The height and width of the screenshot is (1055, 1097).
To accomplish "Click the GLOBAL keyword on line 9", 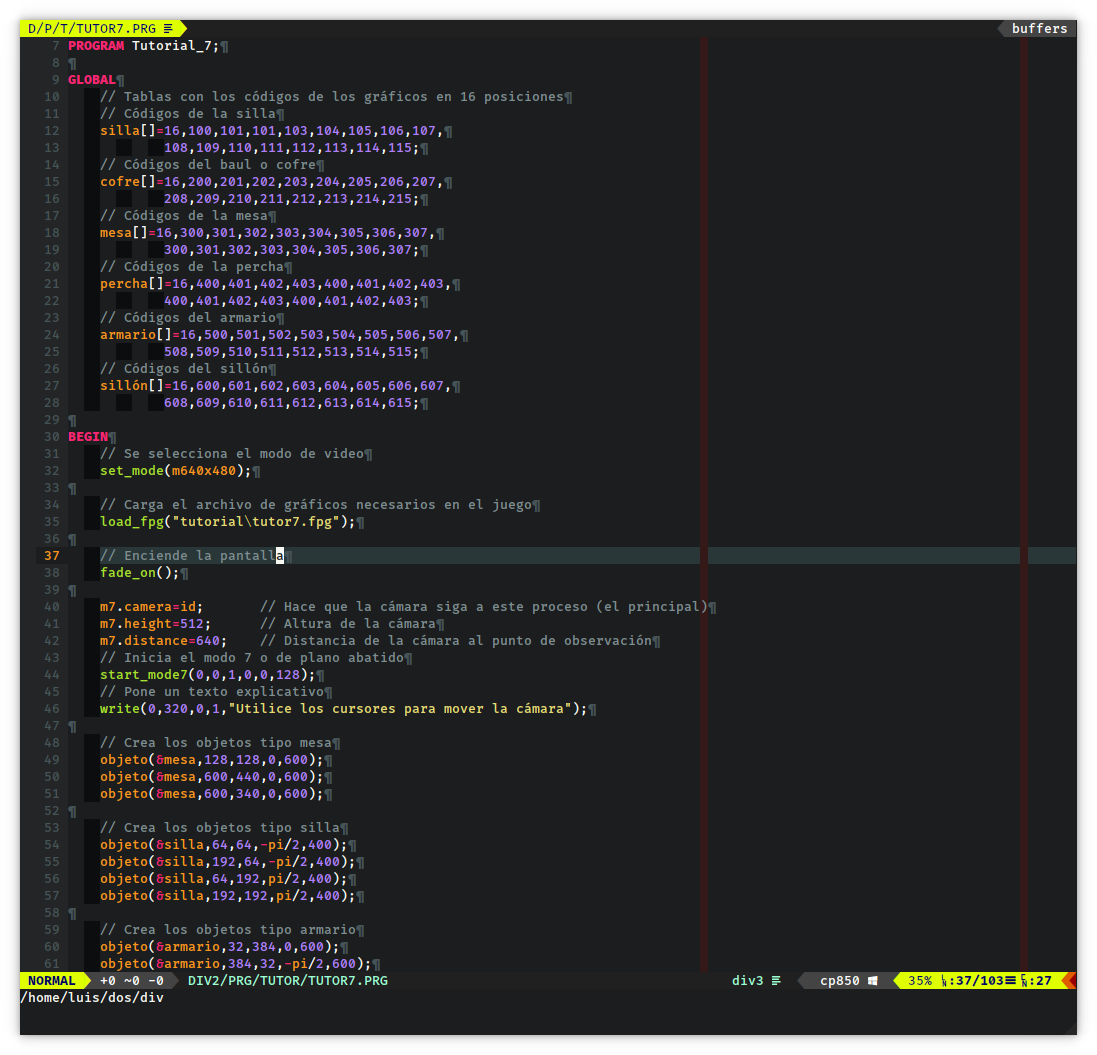I will click(x=92, y=80).
